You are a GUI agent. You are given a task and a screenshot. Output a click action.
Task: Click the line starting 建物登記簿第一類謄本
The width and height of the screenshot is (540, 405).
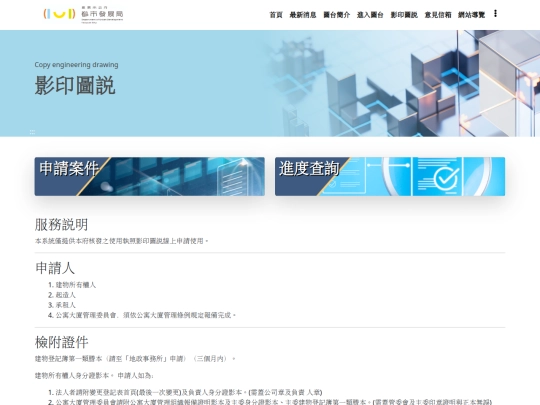(135, 359)
